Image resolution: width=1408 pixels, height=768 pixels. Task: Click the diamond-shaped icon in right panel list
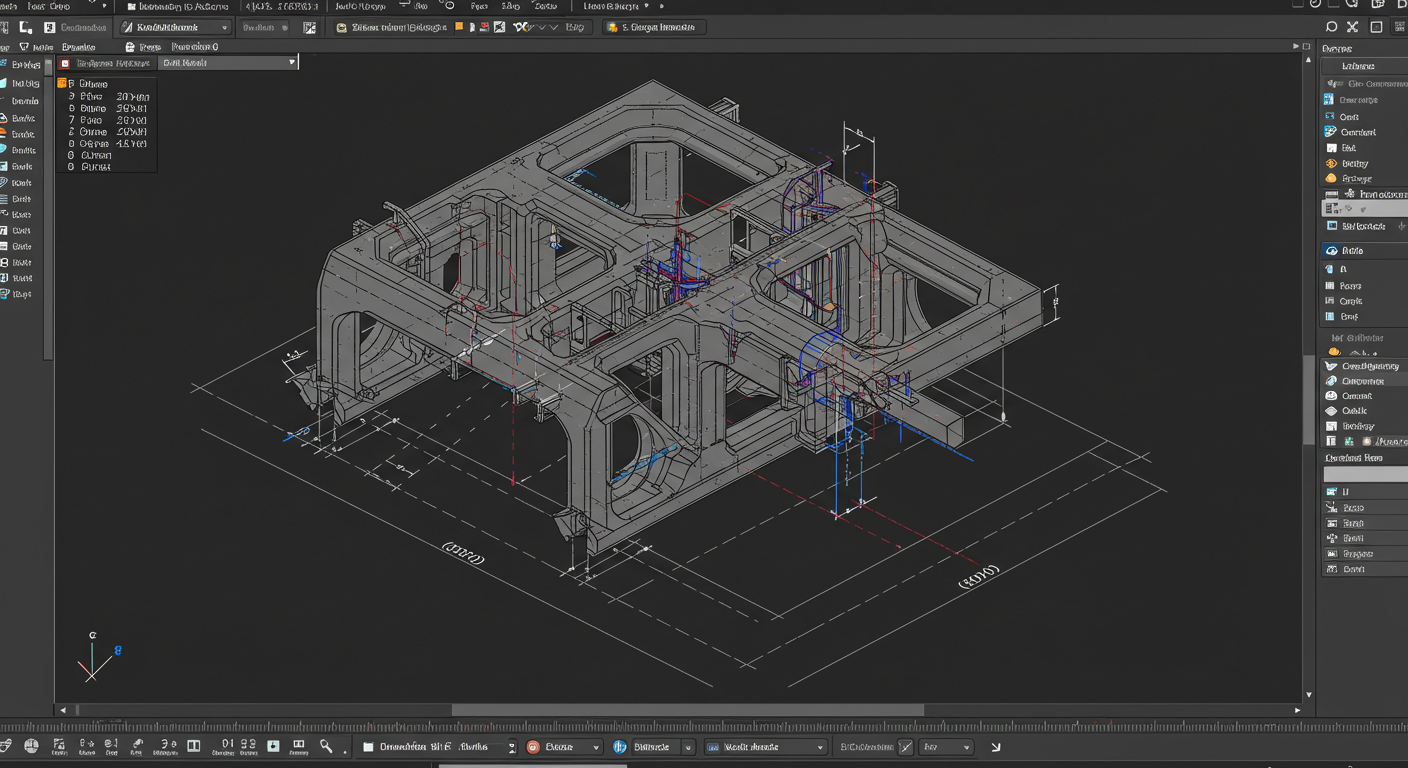pyautogui.click(x=1331, y=411)
